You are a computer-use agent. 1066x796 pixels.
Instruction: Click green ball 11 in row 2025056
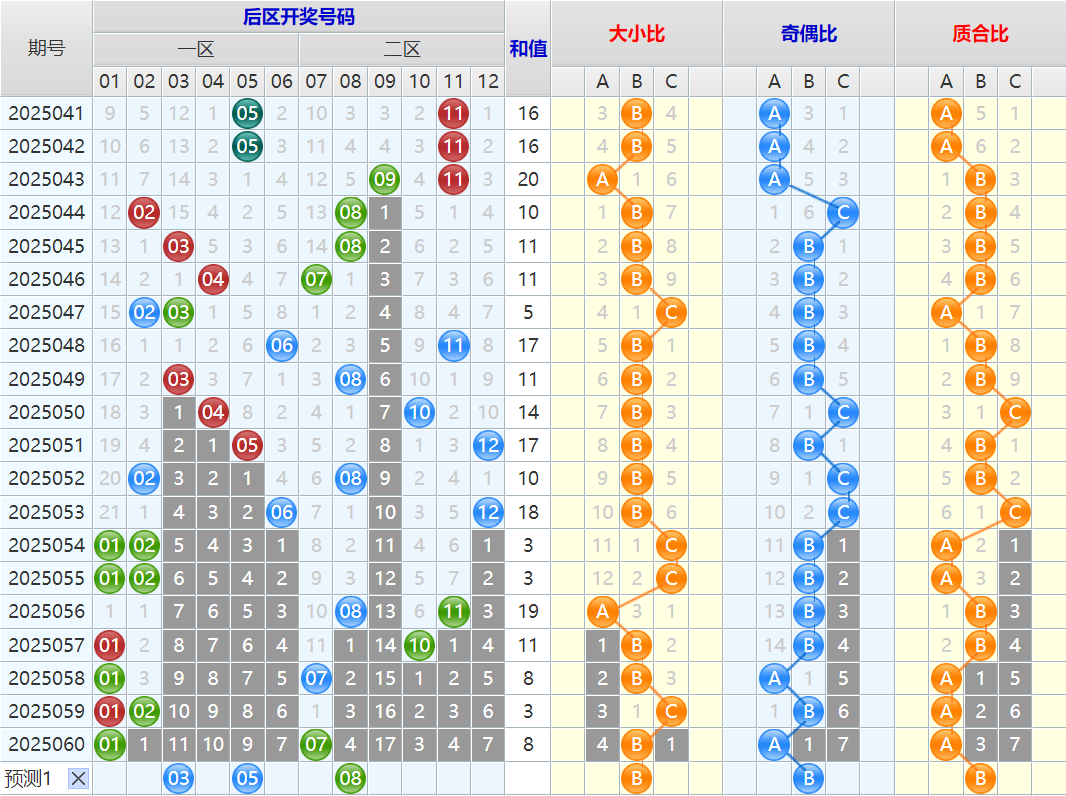[x=453, y=612]
